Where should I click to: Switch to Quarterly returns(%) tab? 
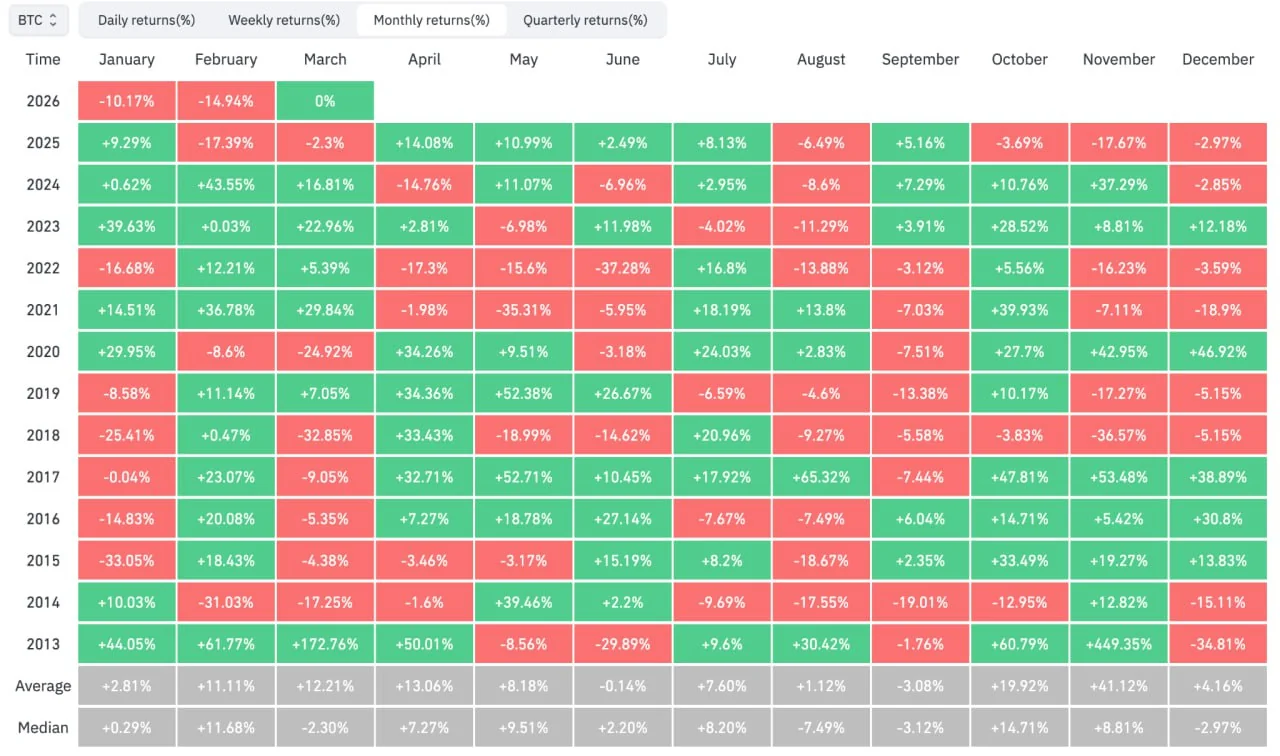click(585, 20)
